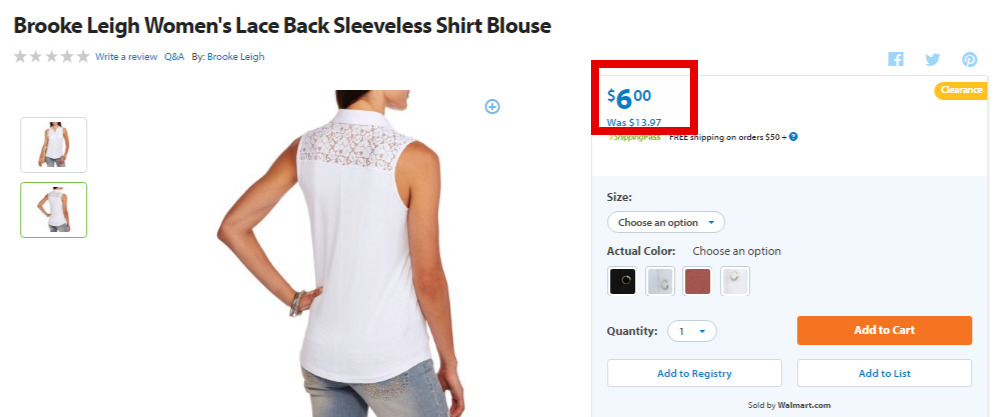This screenshot has height=417, width=996.
Task: Click Add to Registry button
Action: 694,373
